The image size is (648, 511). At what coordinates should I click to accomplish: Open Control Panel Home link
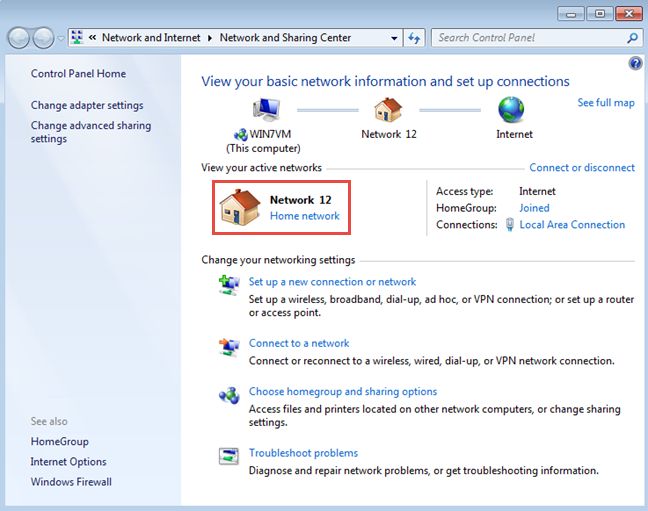pos(78,74)
